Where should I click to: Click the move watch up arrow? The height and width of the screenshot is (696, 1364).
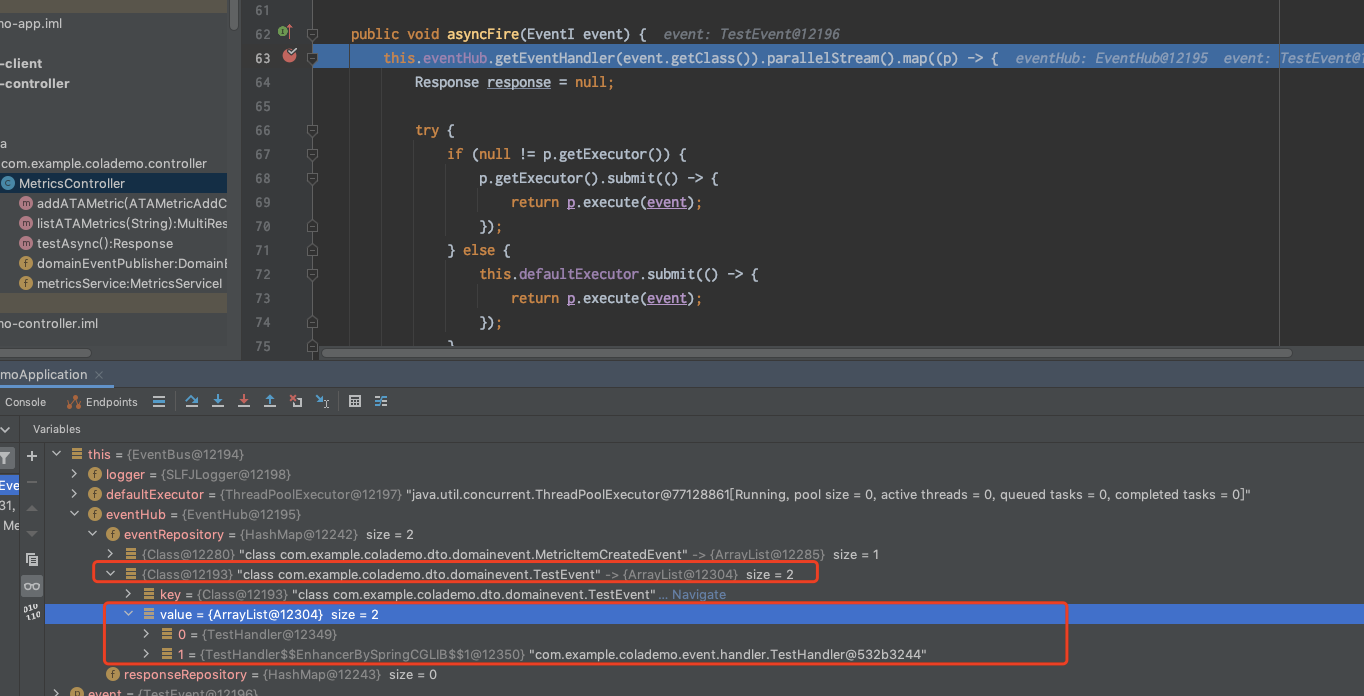[32, 509]
